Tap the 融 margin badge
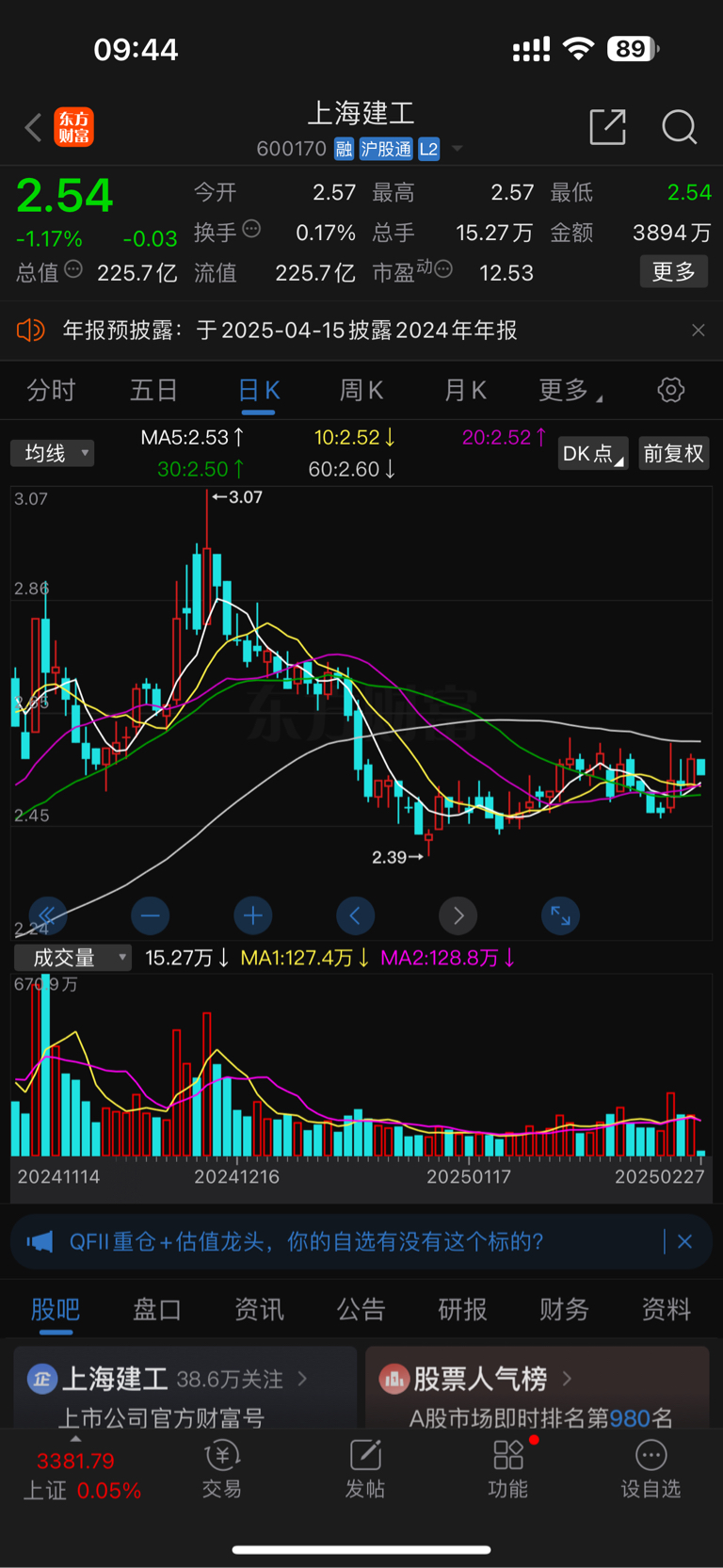 (x=344, y=149)
